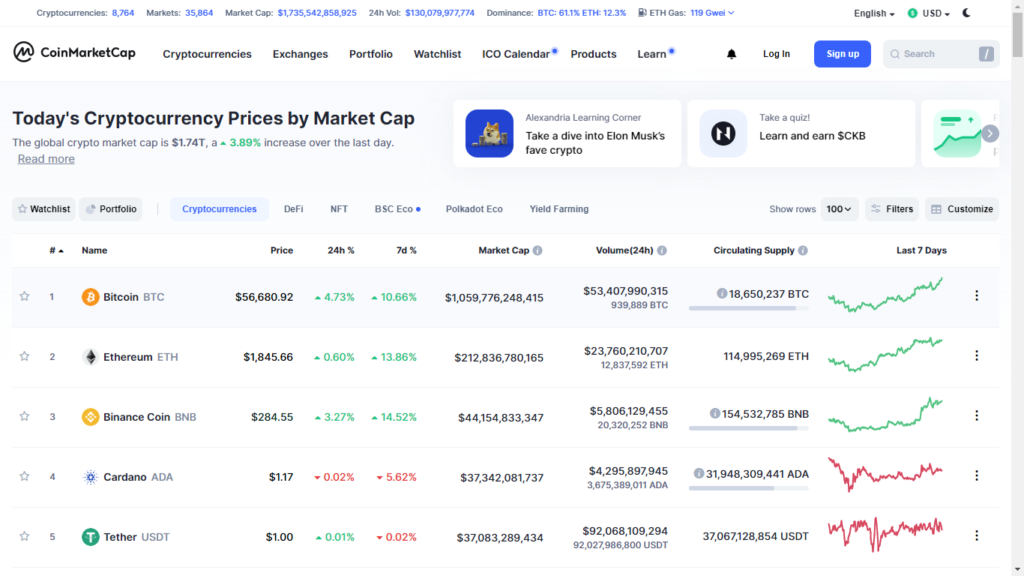Click the CKB quiz icon
This screenshot has width=1024, height=576.
click(723, 134)
